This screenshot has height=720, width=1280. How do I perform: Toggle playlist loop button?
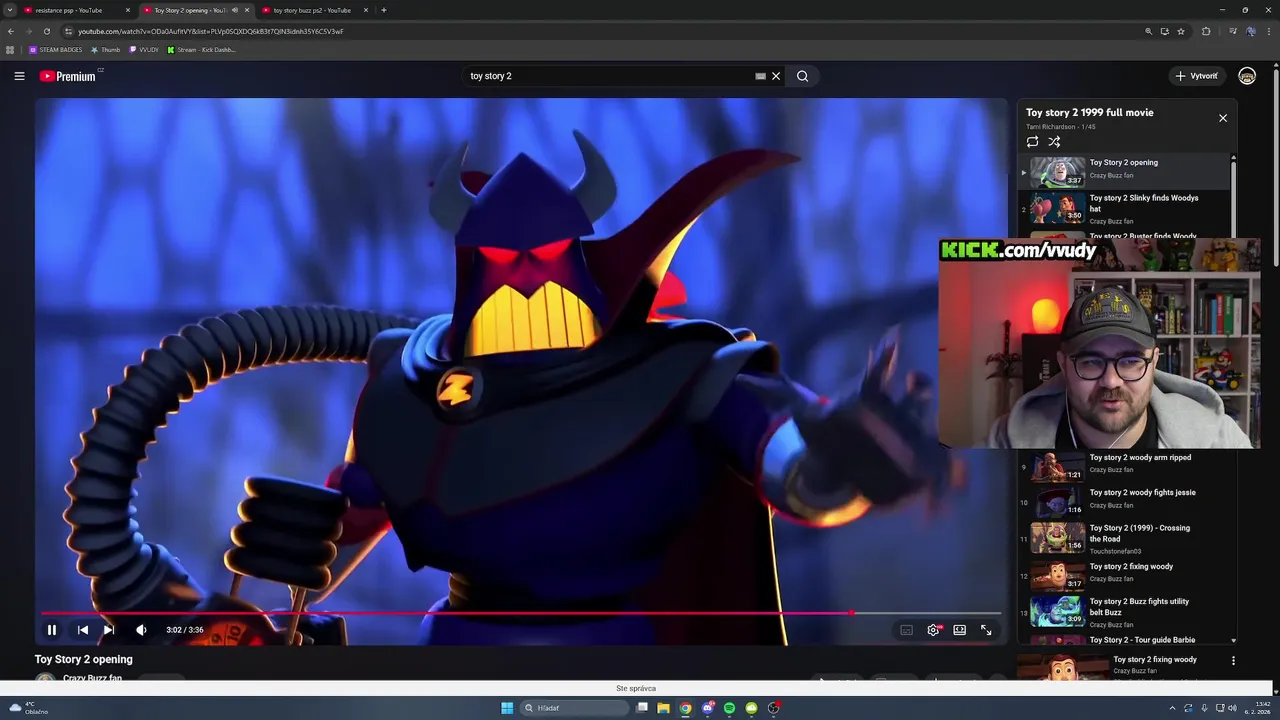(x=1033, y=142)
